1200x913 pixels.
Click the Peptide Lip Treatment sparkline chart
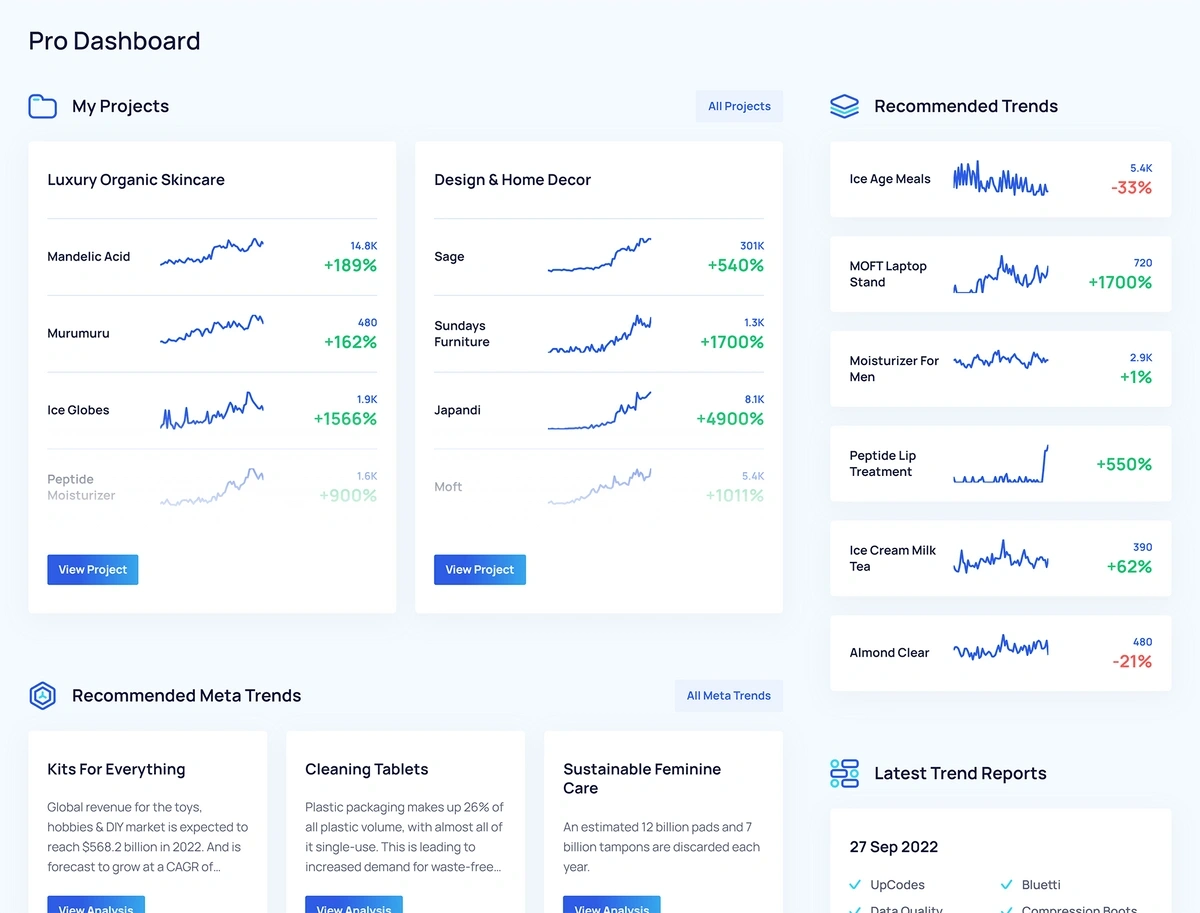pos(1000,464)
